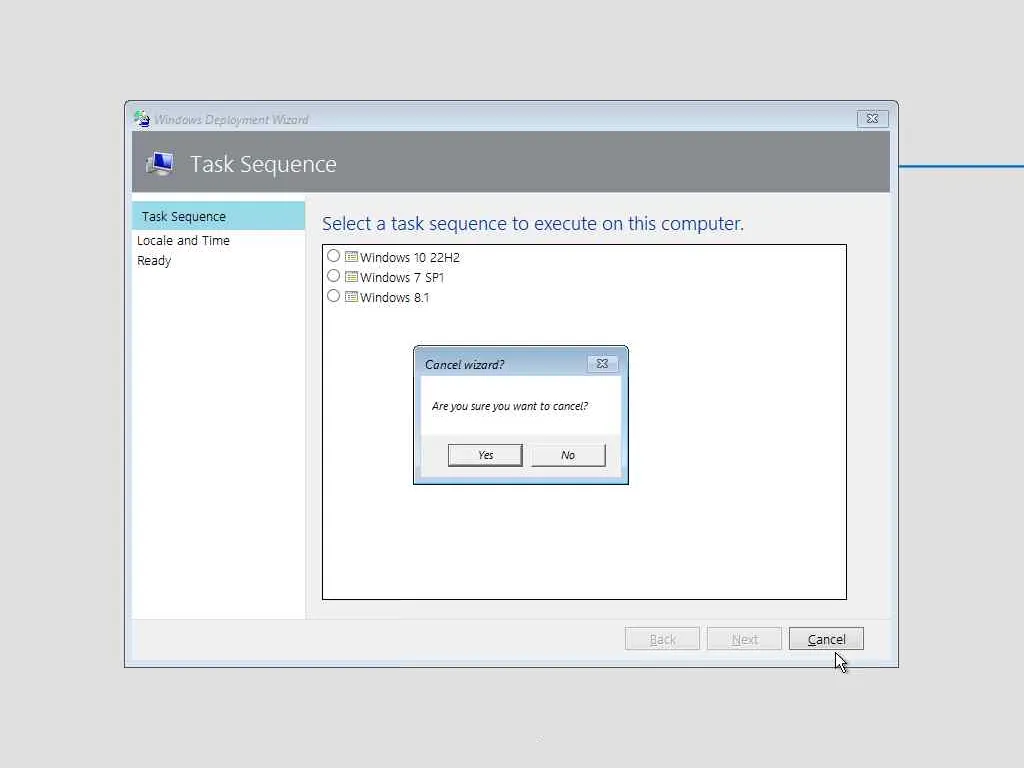This screenshot has width=1024, height=768.
Task: Select the Windows 8.1 radio button
Action: point(333,296)
